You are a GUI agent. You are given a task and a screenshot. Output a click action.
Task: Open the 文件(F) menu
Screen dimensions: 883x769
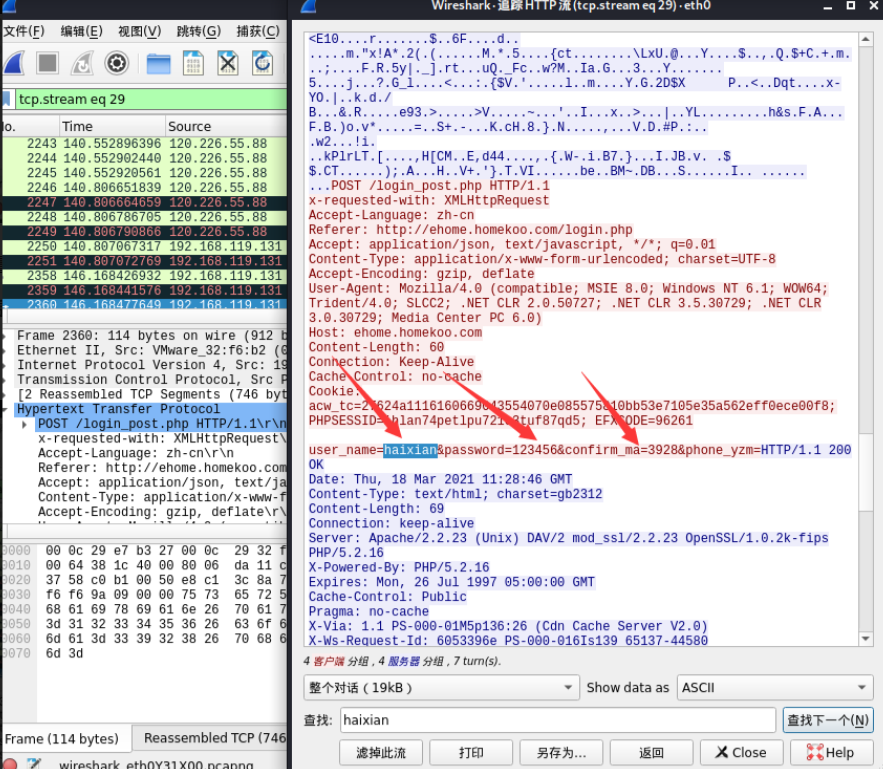[24, 31]
